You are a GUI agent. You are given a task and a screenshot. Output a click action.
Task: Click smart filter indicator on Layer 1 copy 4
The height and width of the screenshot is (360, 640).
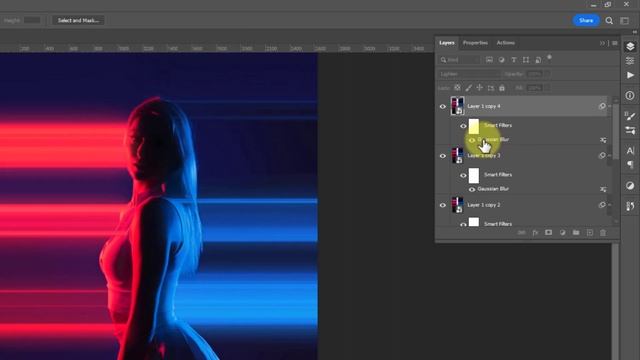pyautogui.click(x=602, y=106)
